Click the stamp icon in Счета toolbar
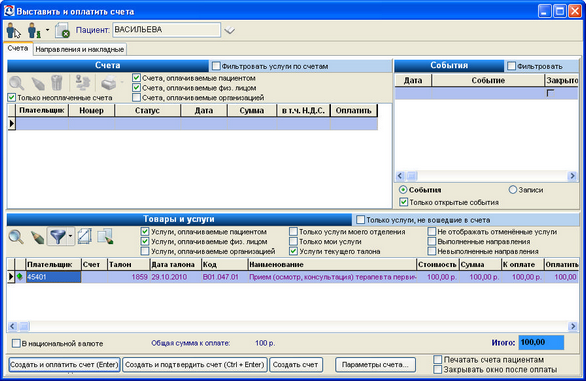This screenshot has height=381, width=586. pyautogui.click(x=83, y=83)
